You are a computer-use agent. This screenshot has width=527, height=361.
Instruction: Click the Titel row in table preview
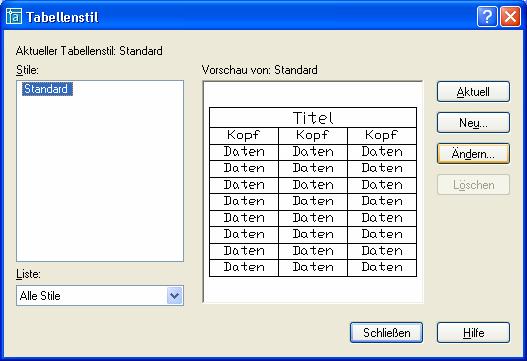pyautogui.click(x=313, y=118)
